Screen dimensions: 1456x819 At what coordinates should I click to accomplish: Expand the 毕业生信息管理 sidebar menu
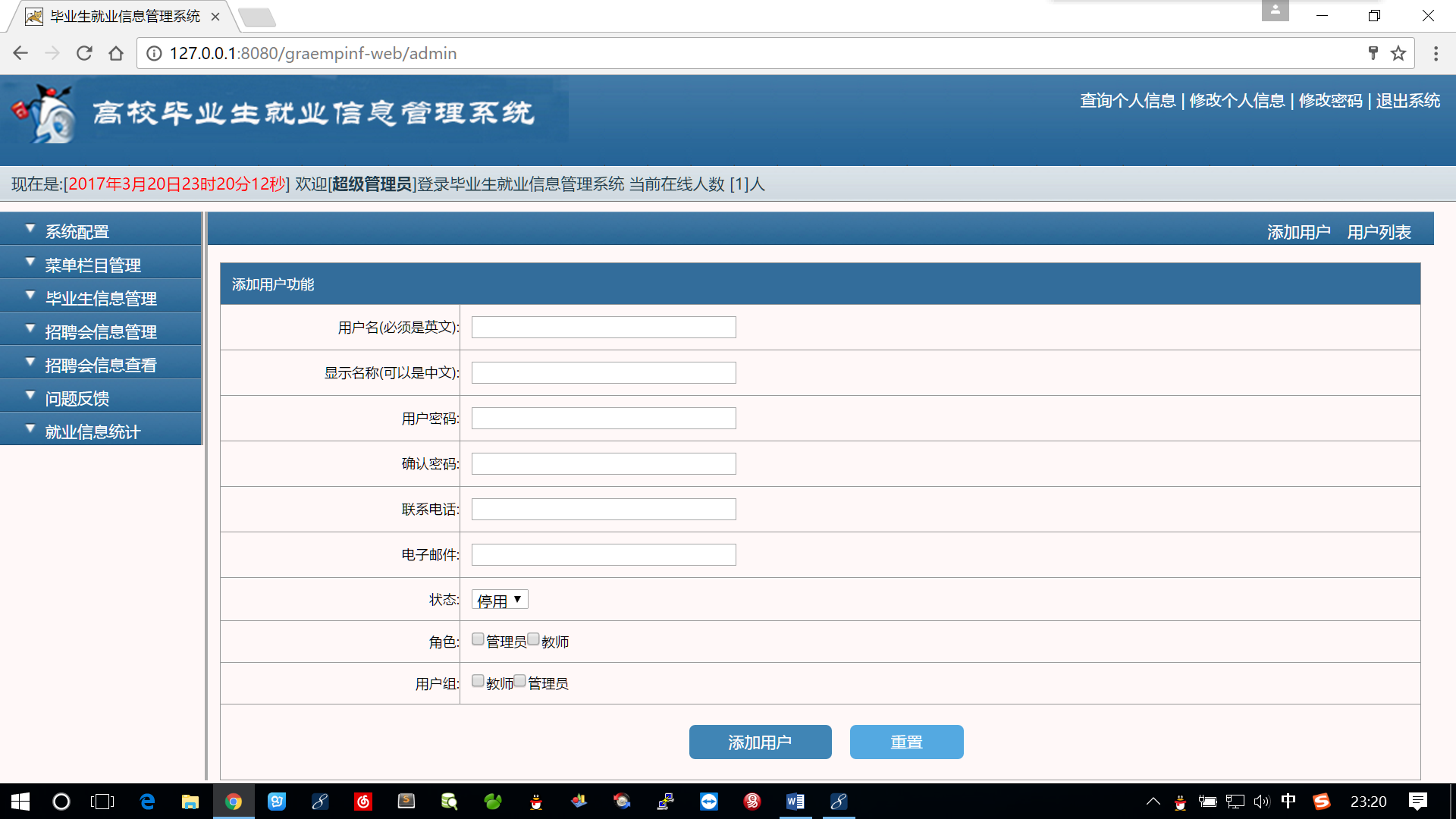pos(101,298)
